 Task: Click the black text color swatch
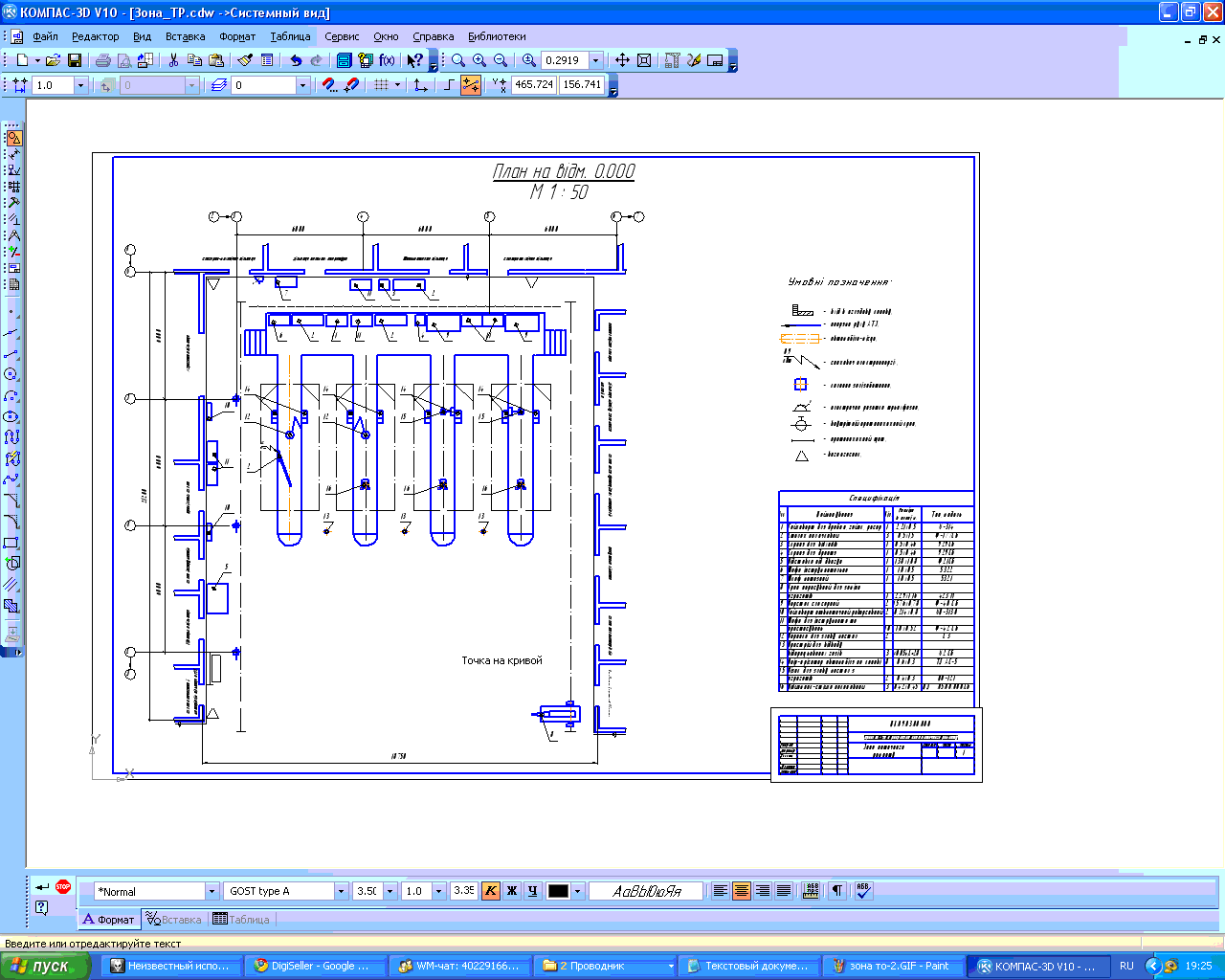558,891
